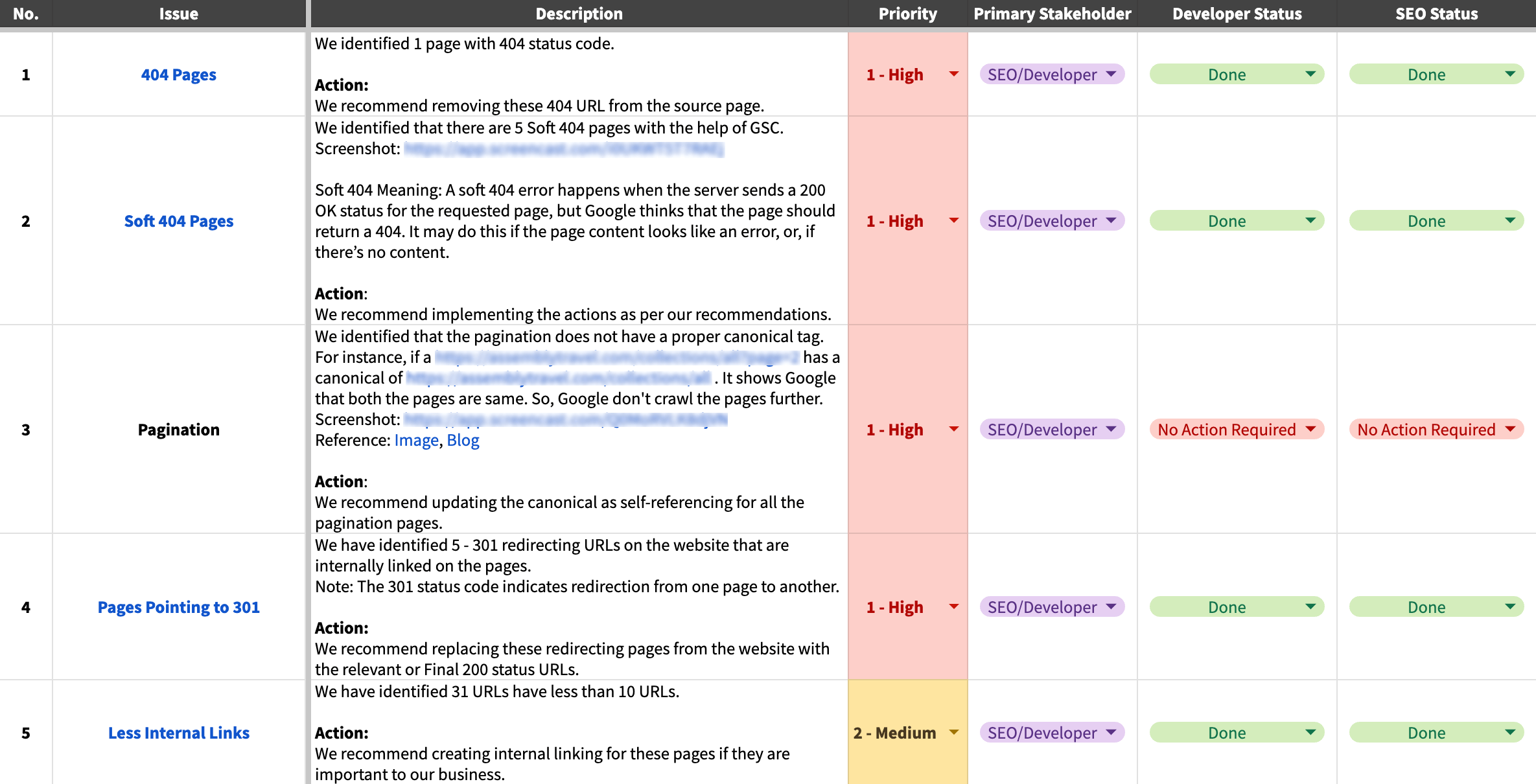Open Developer Status Done chip for Less Internal Links

1237,733
